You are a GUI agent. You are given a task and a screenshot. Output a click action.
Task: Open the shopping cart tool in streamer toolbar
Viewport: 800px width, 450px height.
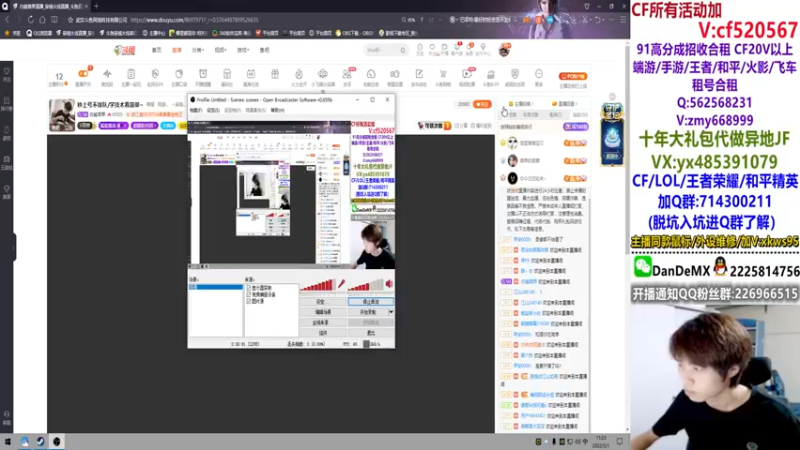[x=443, y=74]
